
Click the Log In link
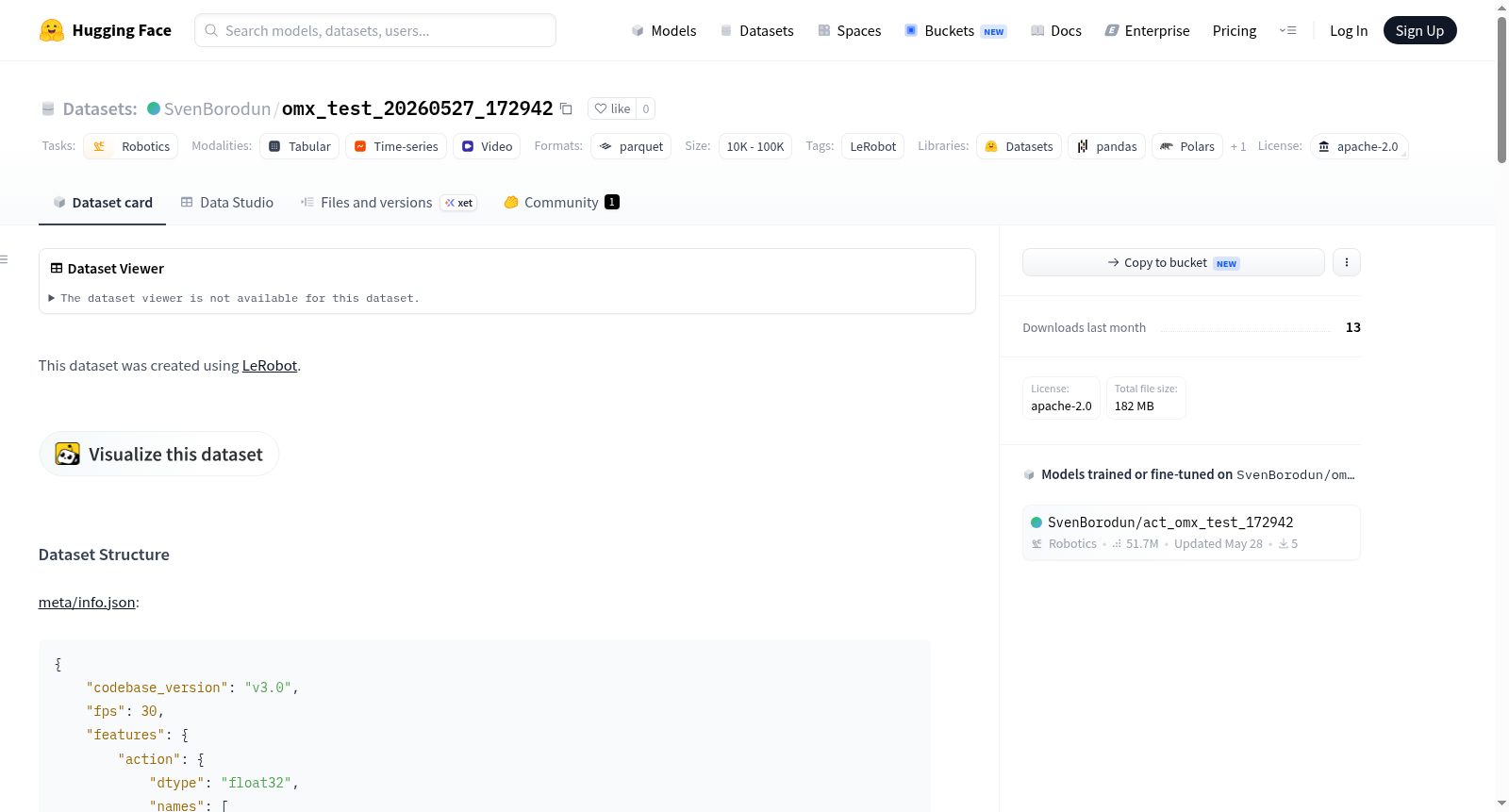point(1349,30)
